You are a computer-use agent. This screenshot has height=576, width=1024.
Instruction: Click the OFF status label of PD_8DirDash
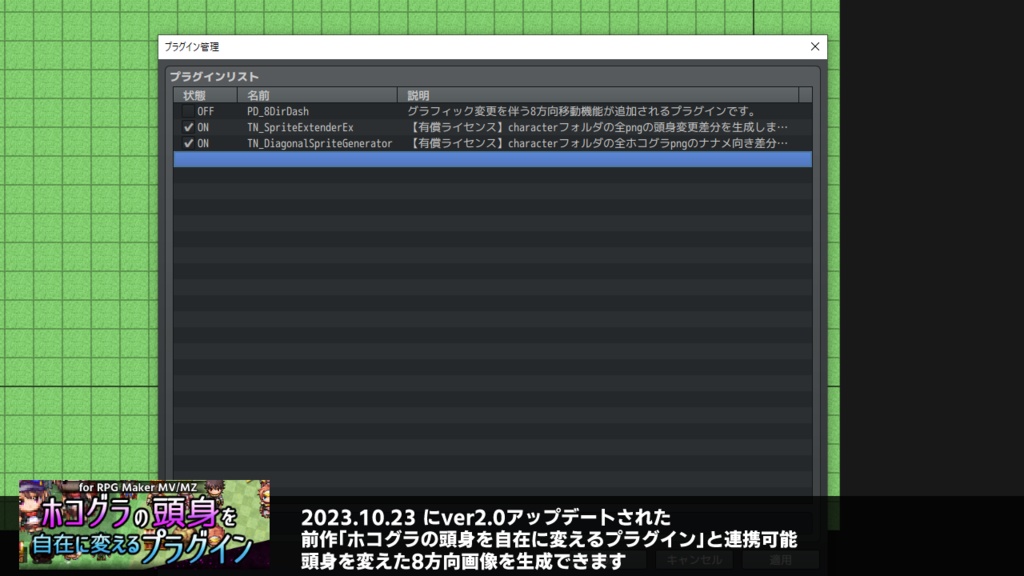(203, 111)
